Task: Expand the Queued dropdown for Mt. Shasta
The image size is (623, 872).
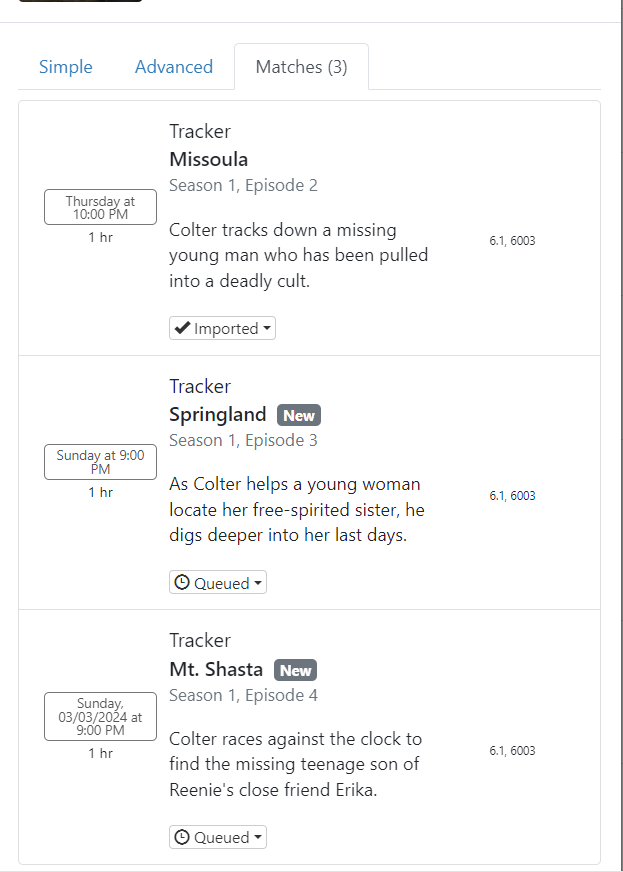Action: pos(218,837)
